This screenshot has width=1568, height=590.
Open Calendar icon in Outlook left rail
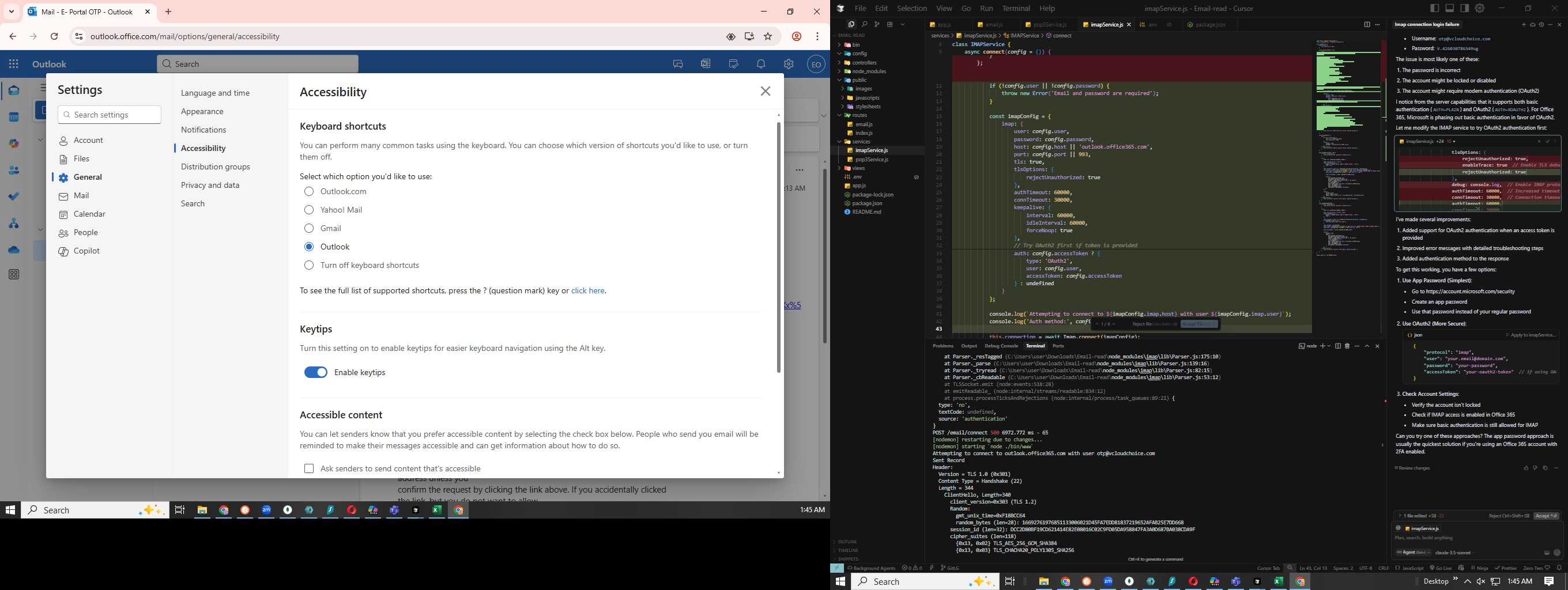pyautogui.click(x=13, y=118)
